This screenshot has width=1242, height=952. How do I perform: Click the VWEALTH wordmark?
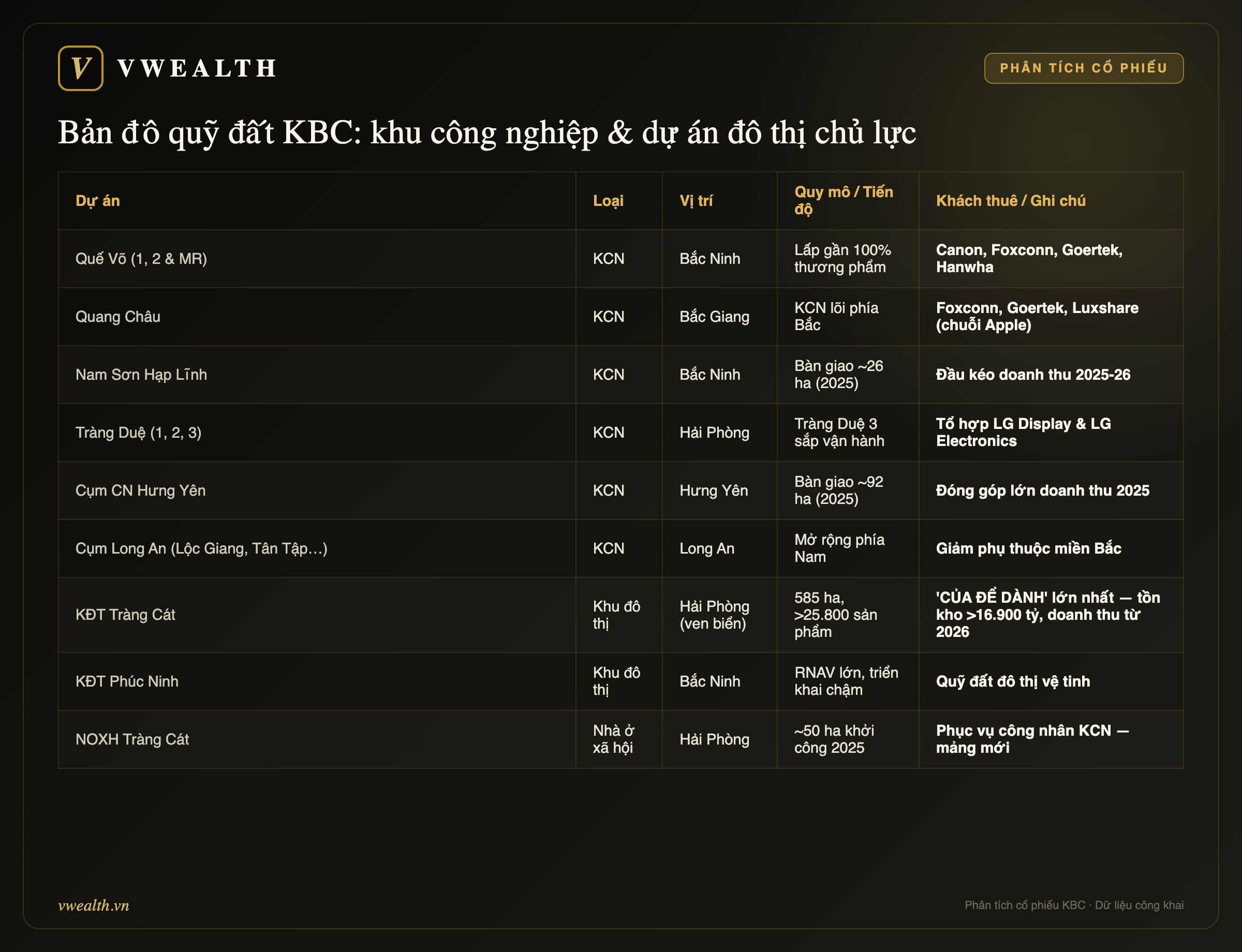coord(197,69)
